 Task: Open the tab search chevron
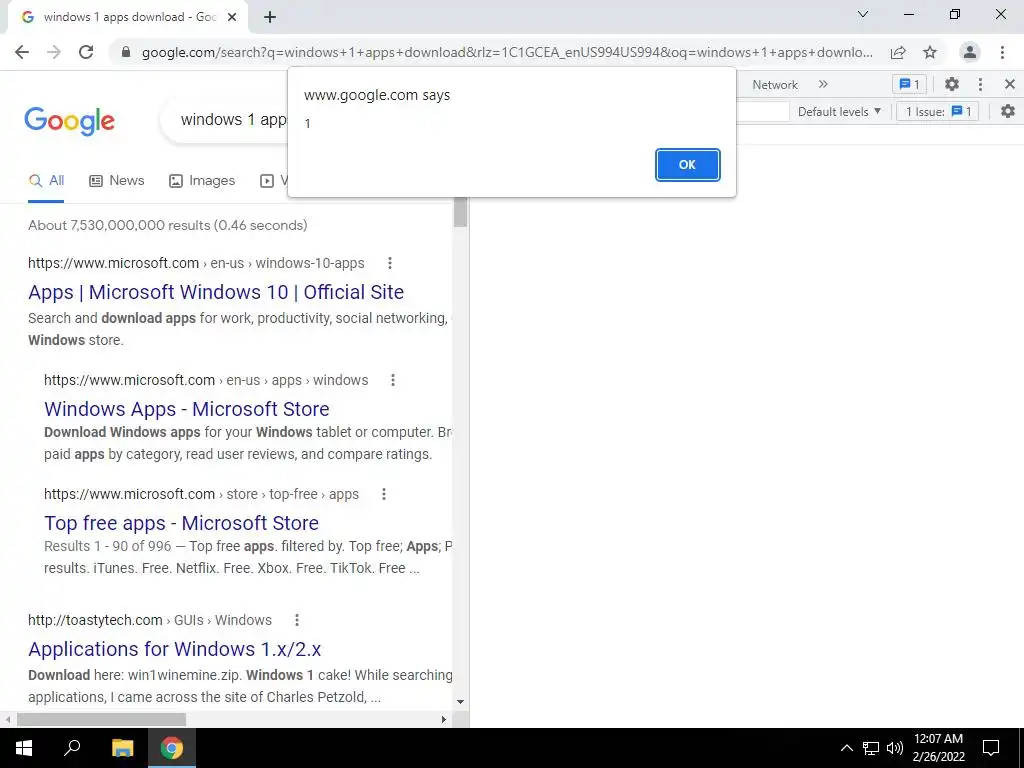pos(863,14)
